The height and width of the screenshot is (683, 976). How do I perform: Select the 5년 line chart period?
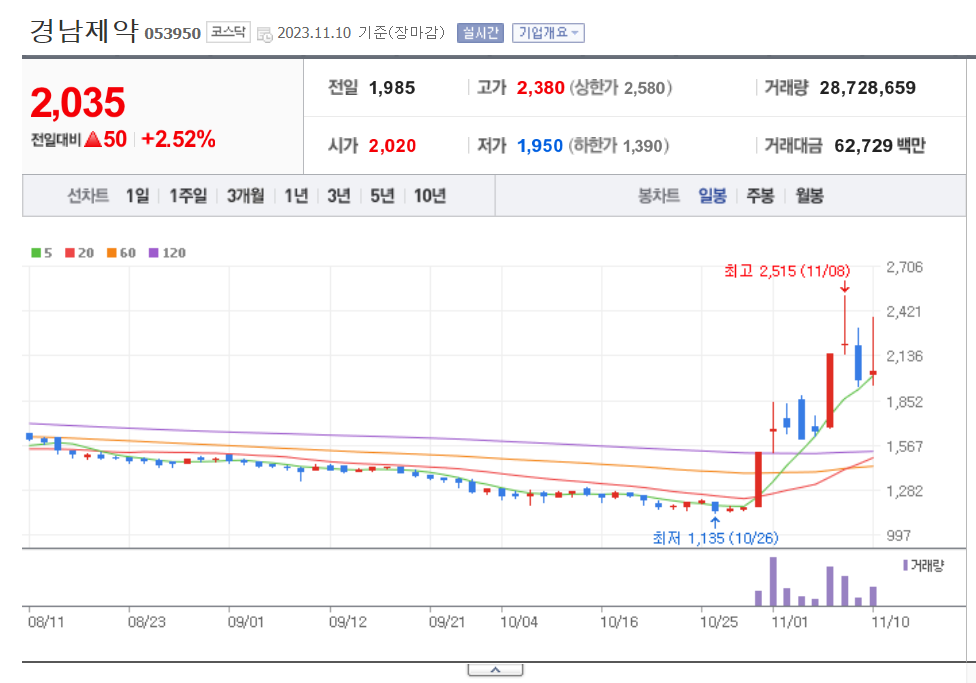coord(382,196)
